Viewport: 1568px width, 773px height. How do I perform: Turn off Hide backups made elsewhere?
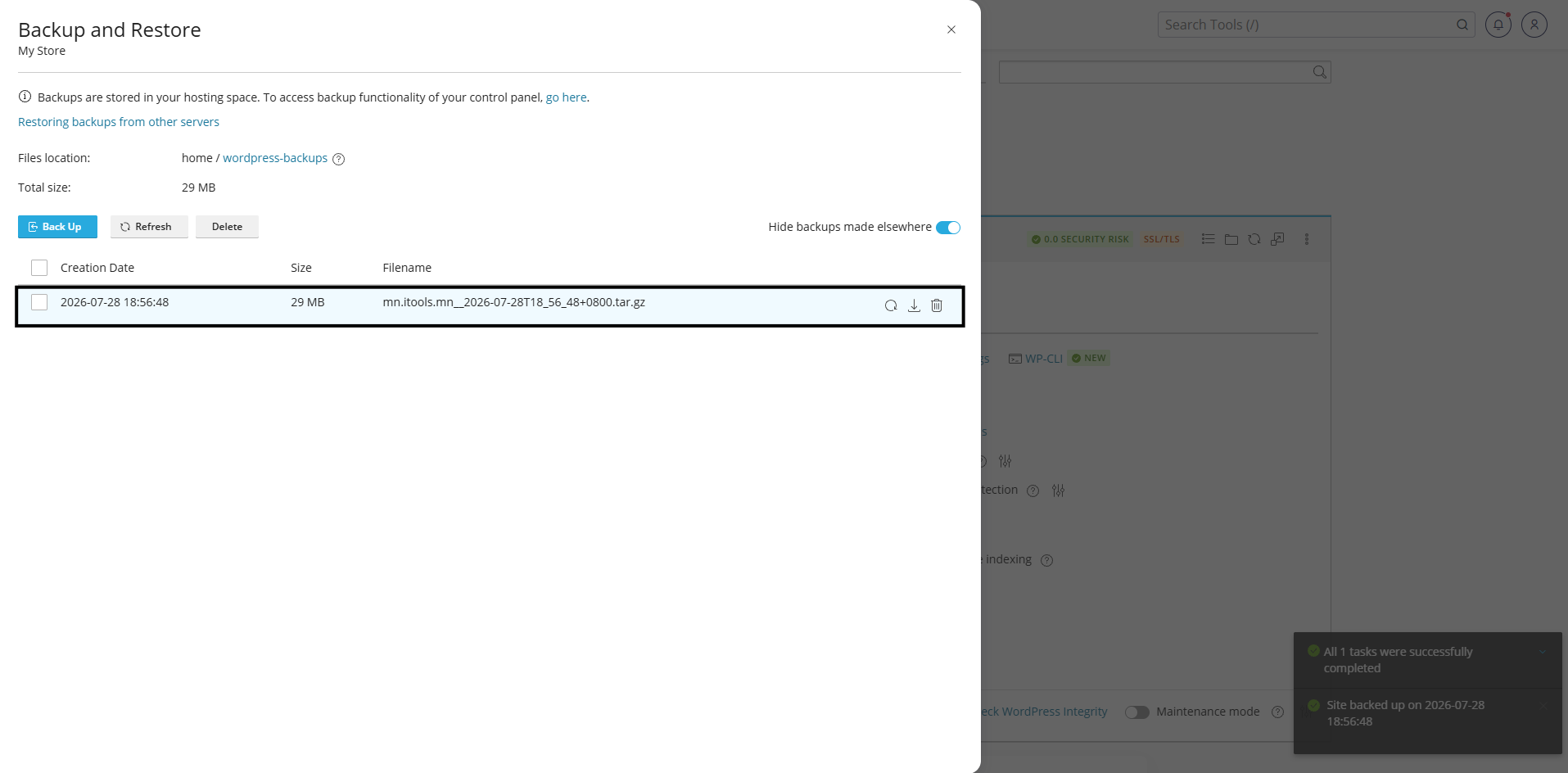pyautogui.click(x=948, y=228)
